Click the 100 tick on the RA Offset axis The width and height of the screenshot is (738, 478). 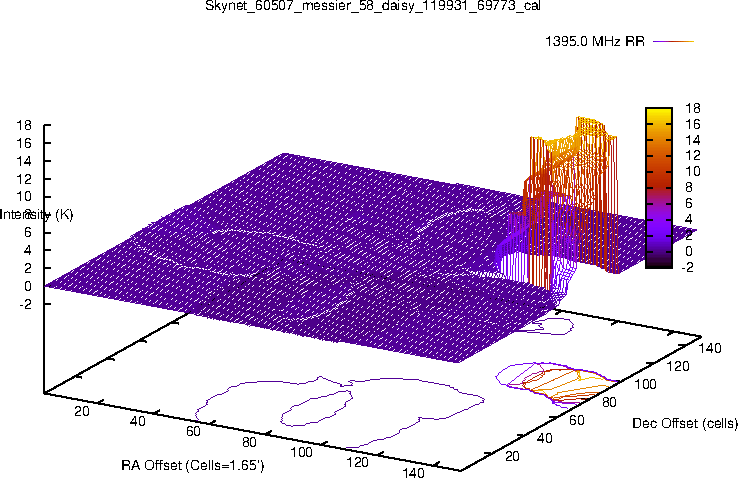click(x=302, y=452)
